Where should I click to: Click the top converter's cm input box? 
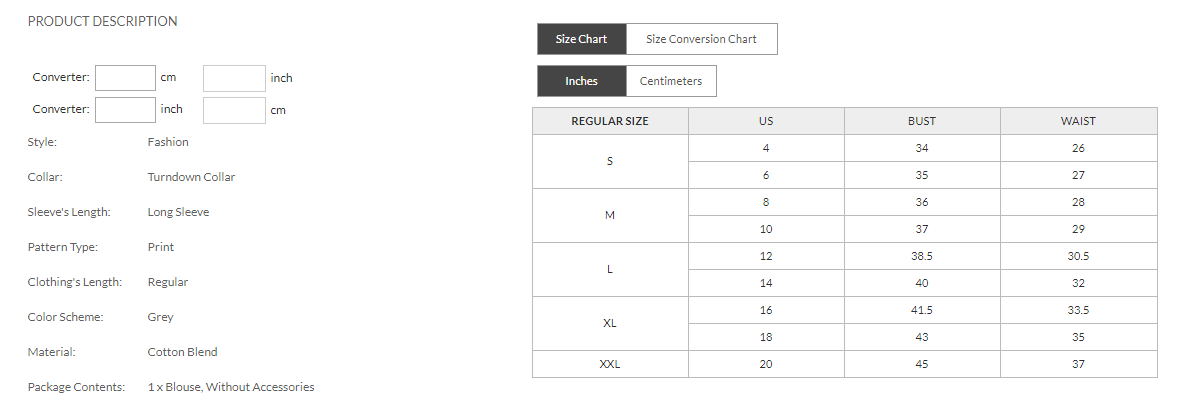(126, 78)
